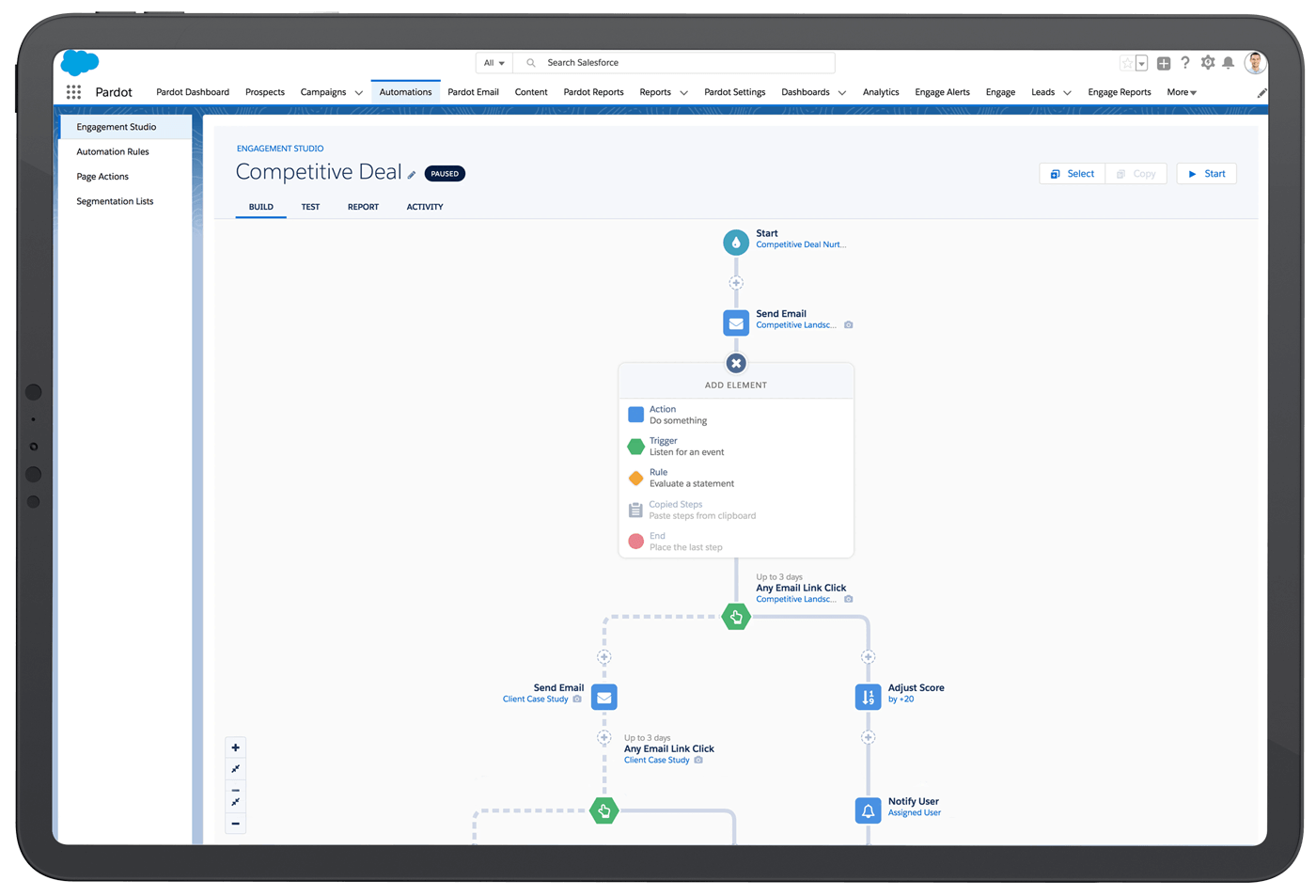Open the Pardot Settings nav tab
1316x896 pixels.
(734, 92)
